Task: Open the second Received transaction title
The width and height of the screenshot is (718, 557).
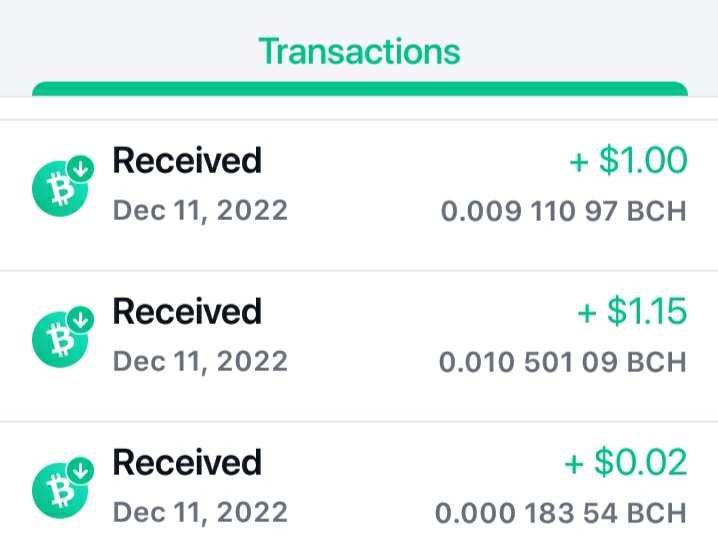Action: click(x=187, y=311)
